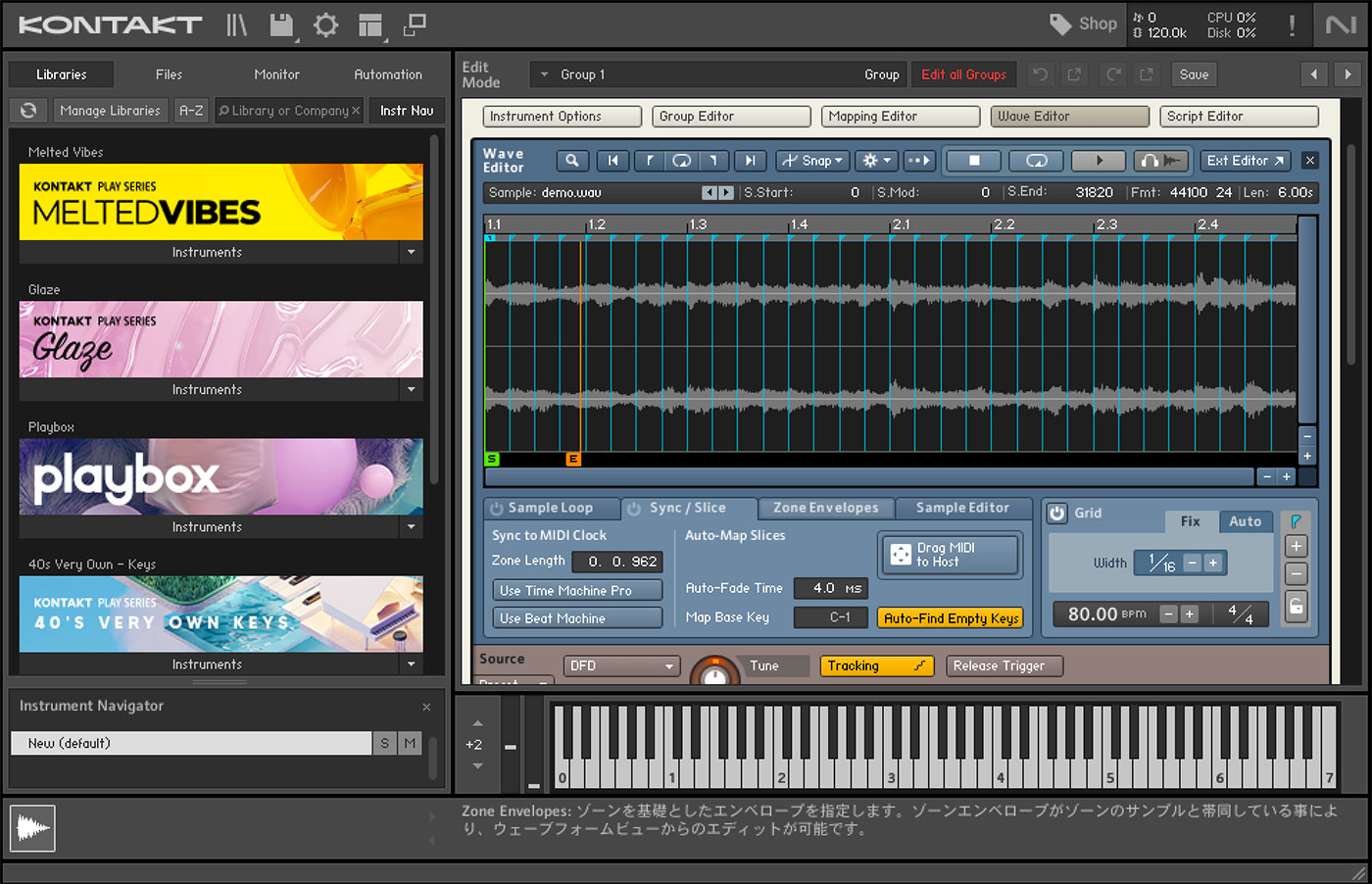
Task: Toggle the auto pre-listen headphones button
Action: click(x=1161, y=161)
